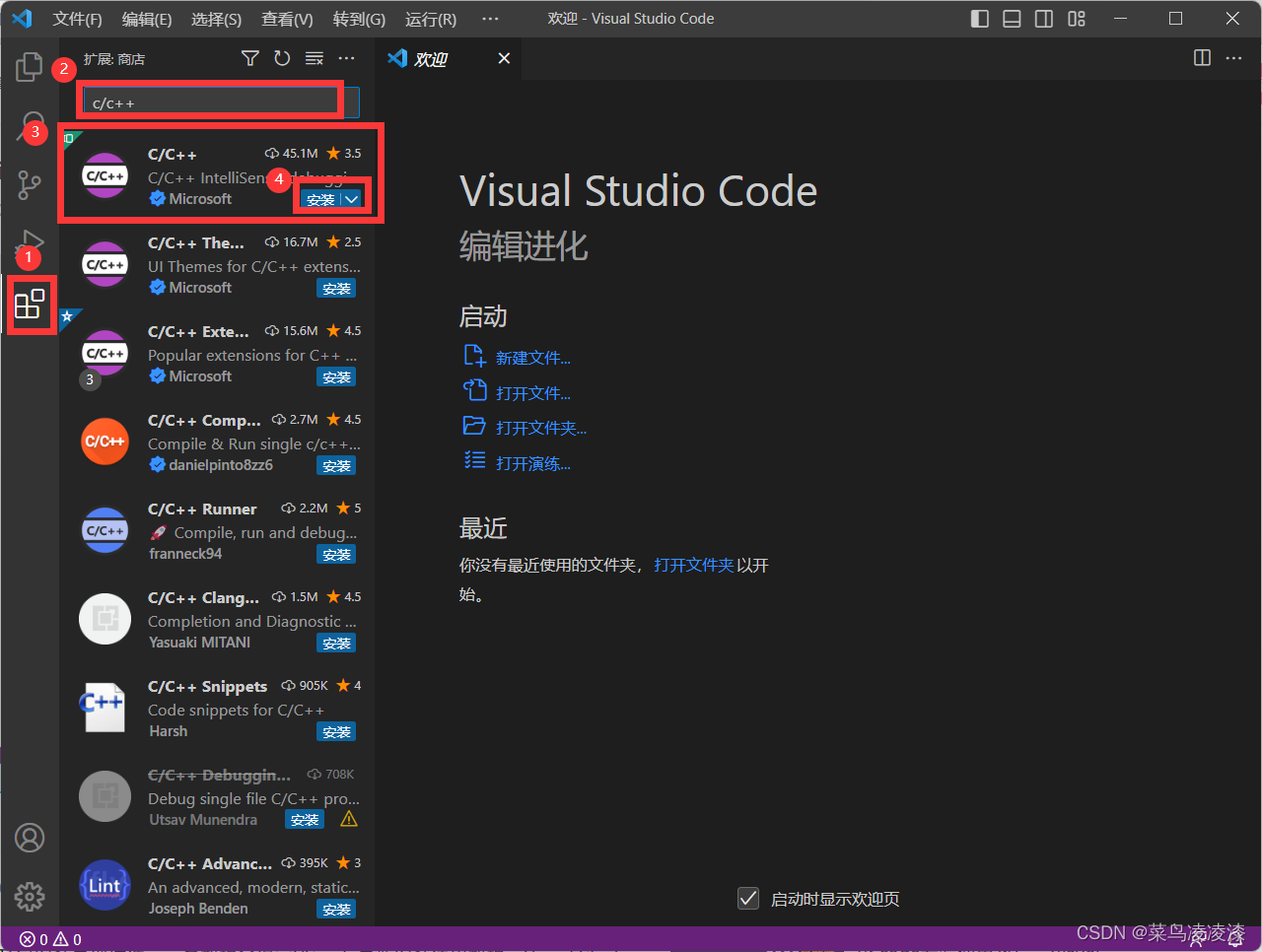
Task: Click the publisher name Harsh
Action: click(x=168, y=731)
